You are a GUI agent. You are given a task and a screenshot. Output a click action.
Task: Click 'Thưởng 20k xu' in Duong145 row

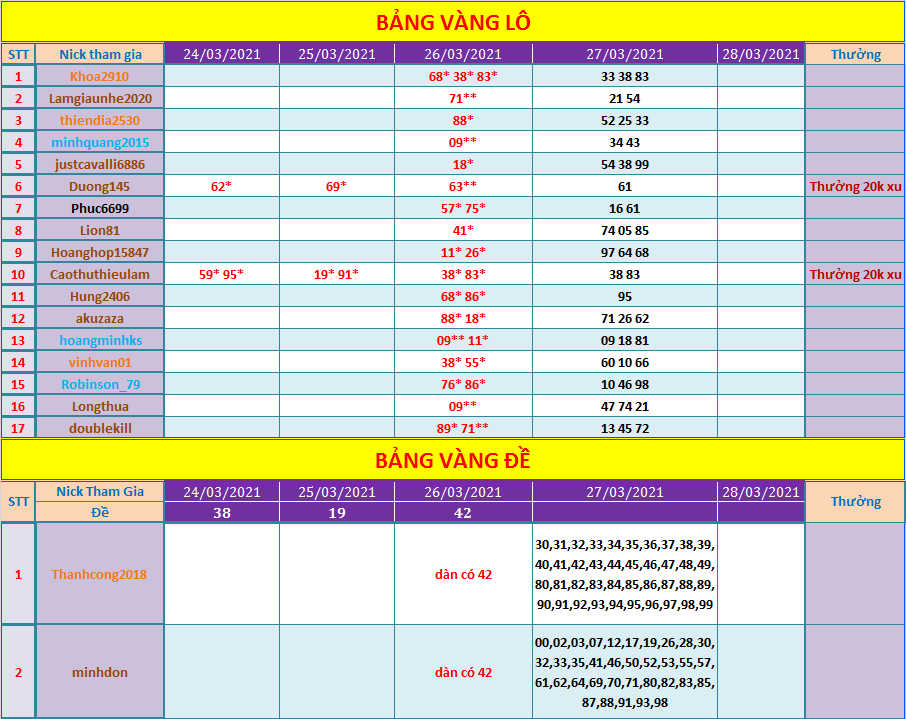point(855,186)
